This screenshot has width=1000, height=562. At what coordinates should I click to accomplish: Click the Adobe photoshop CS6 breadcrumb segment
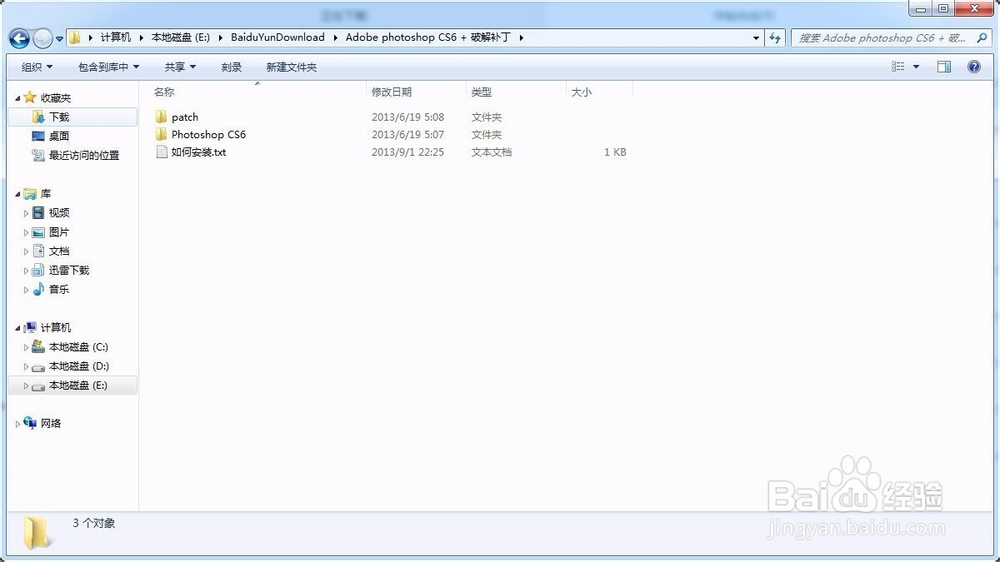click(428, 38)
